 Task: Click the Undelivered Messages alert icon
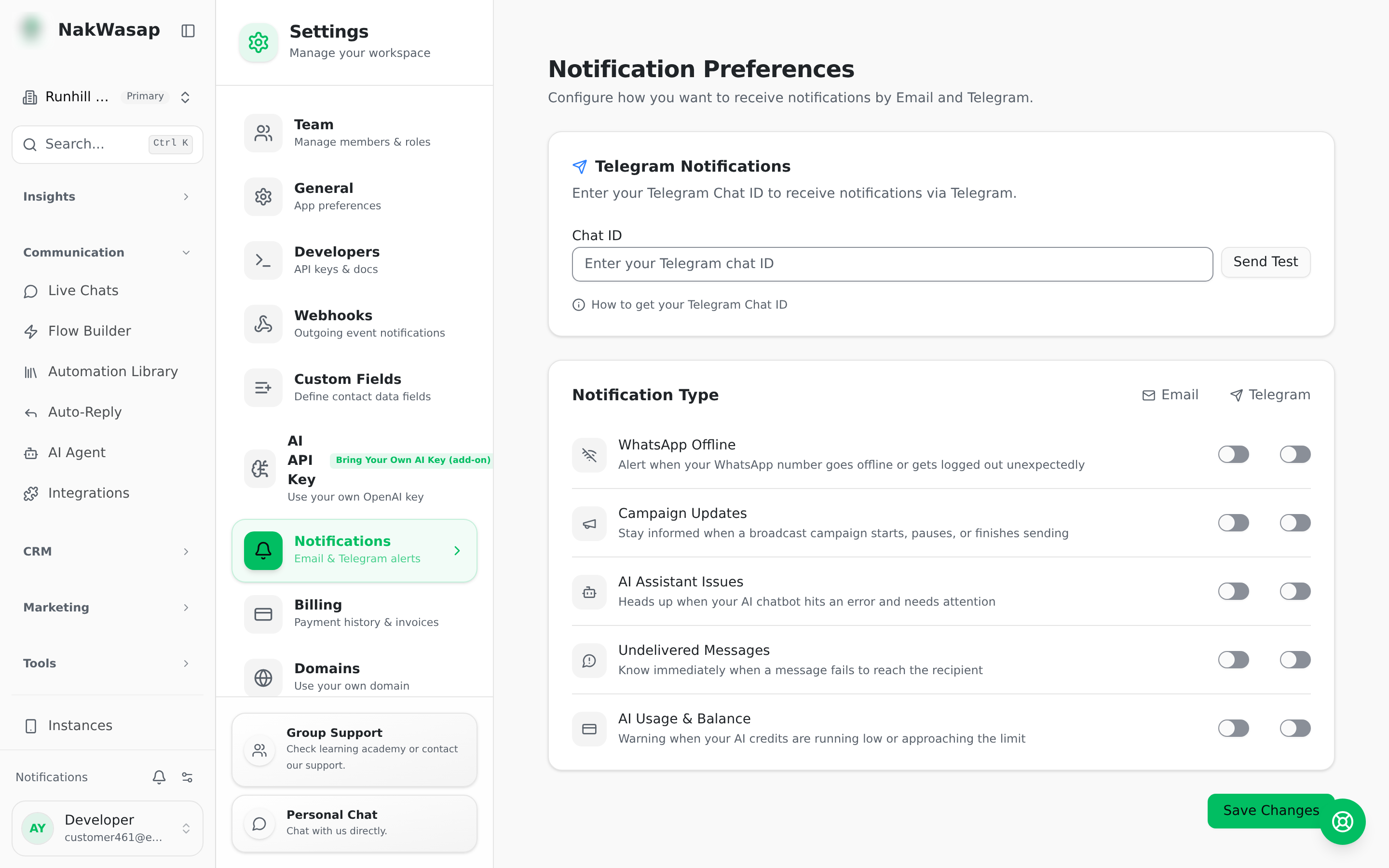(589, 660)
